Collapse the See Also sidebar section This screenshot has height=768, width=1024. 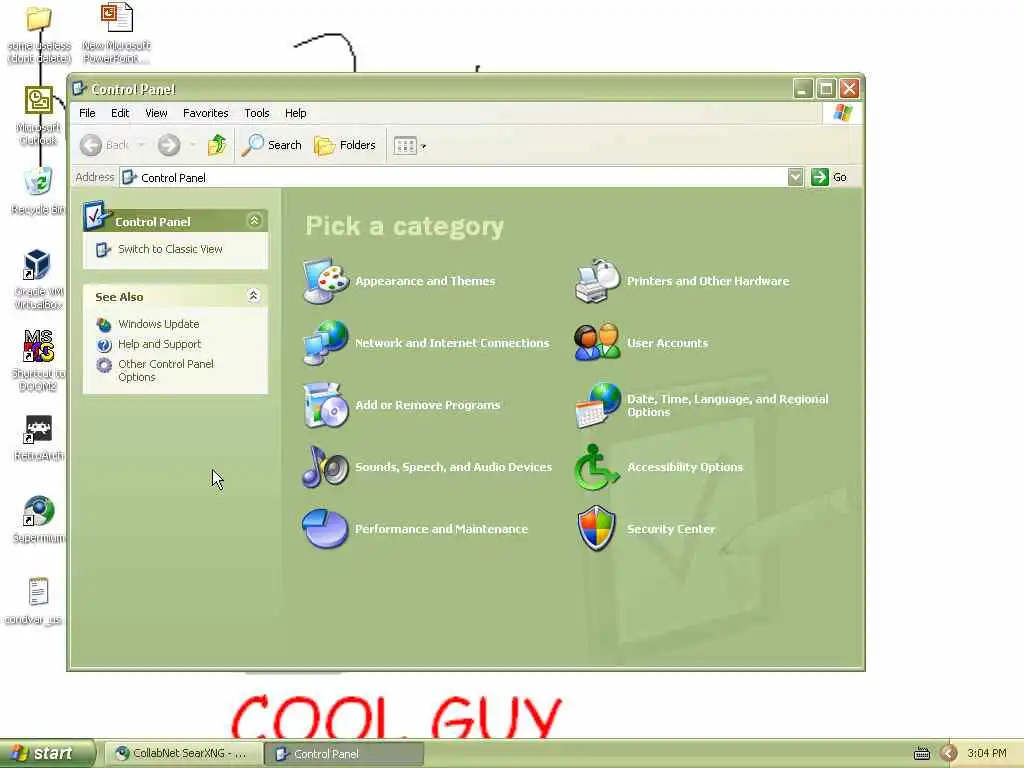tap(254, 296)
